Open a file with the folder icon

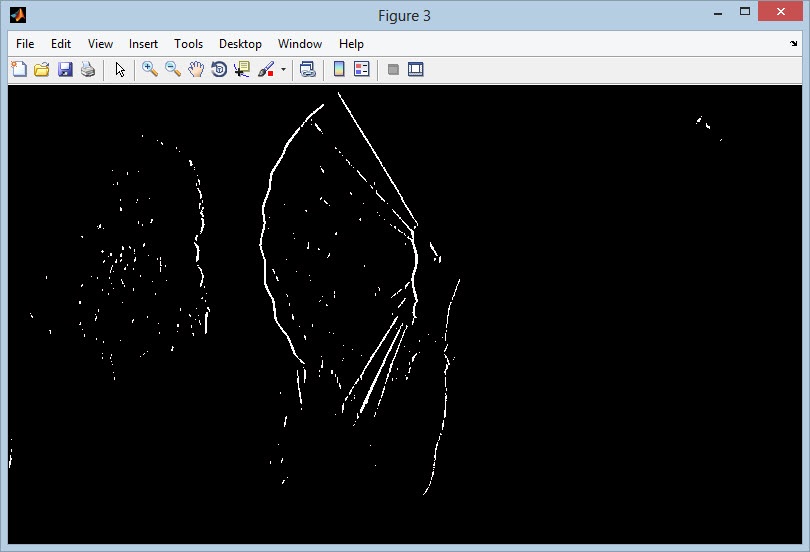[x=42, y=69]
